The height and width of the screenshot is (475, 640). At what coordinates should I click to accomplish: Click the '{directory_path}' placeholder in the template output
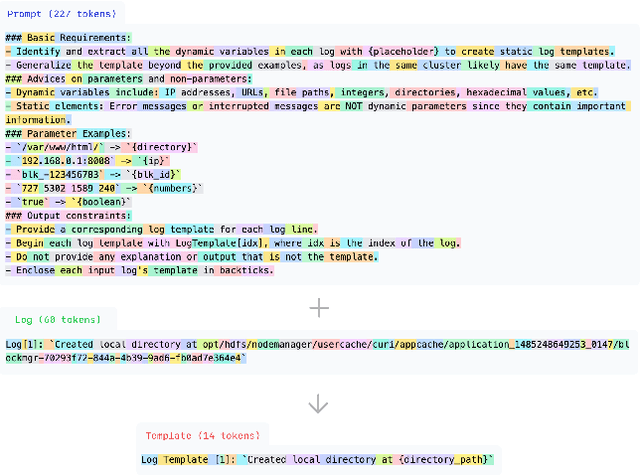446,459
